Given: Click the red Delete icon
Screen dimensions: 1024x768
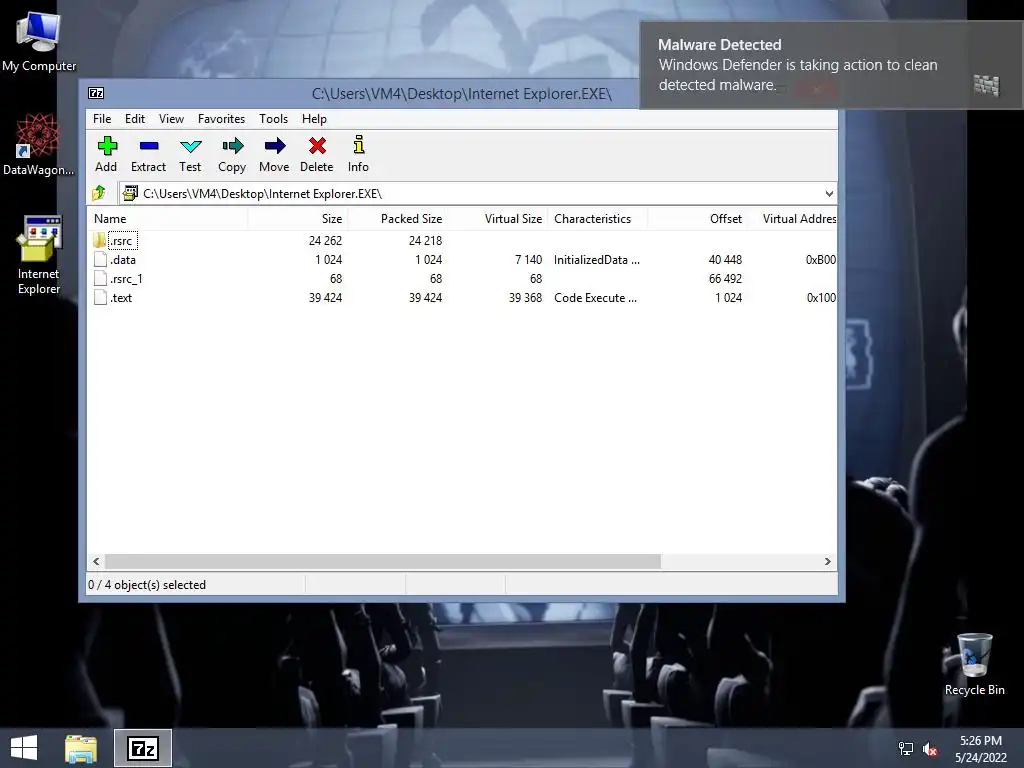Looking at the screenshot, I should [317, 146].
